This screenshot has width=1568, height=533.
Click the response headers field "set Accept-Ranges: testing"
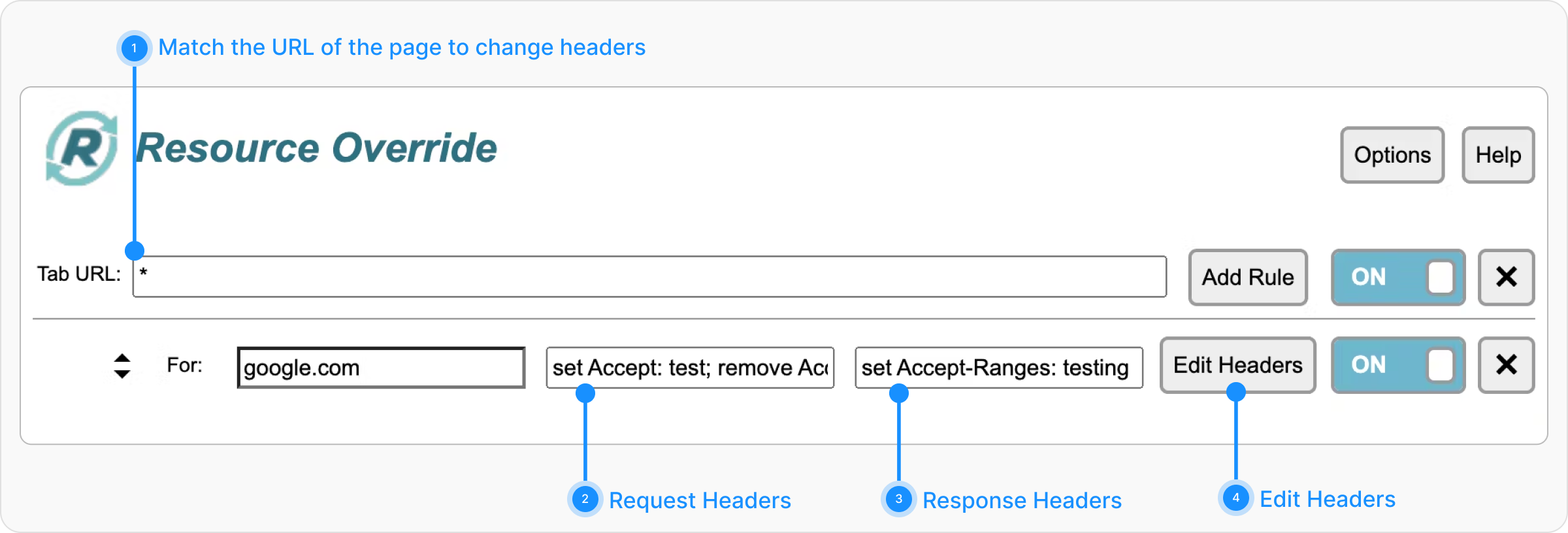[998, 368]
